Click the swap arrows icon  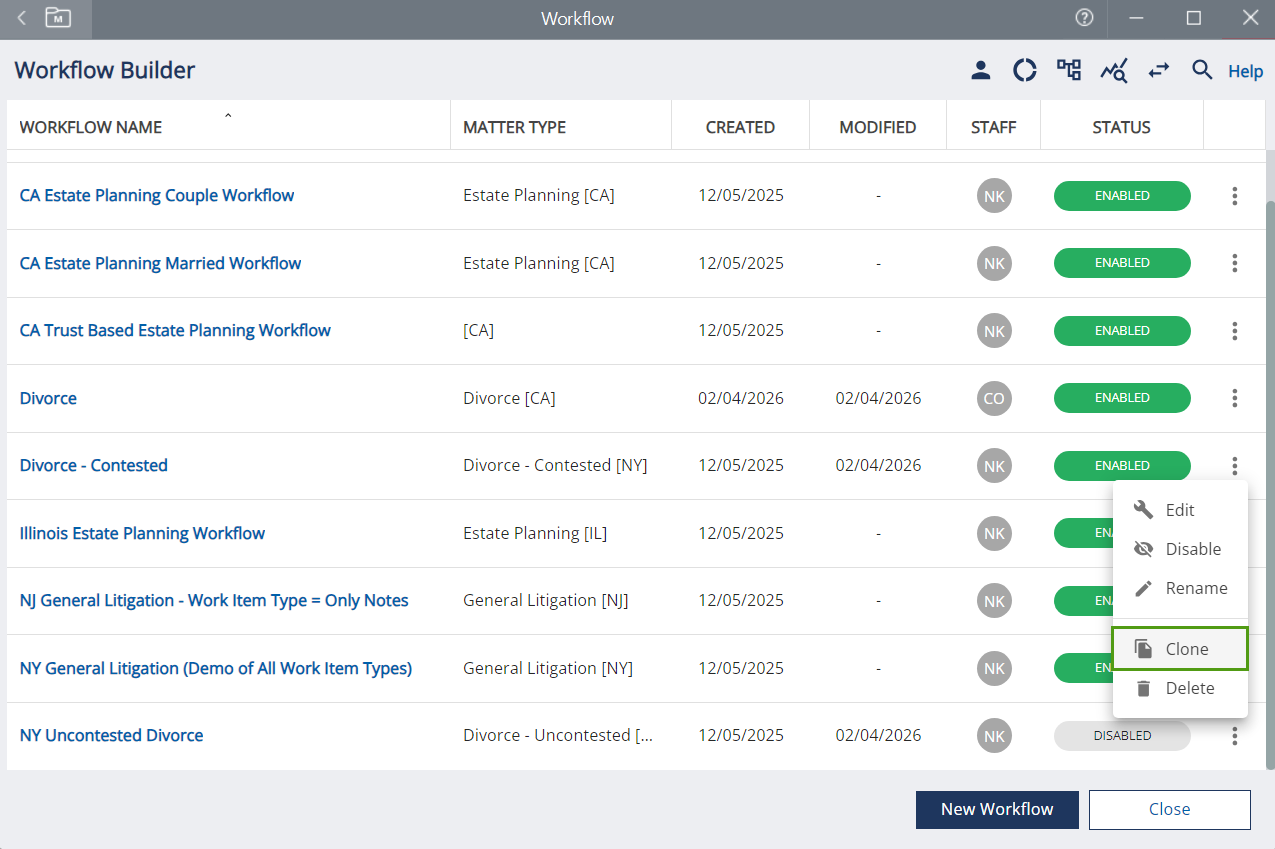click(1158, 70)
